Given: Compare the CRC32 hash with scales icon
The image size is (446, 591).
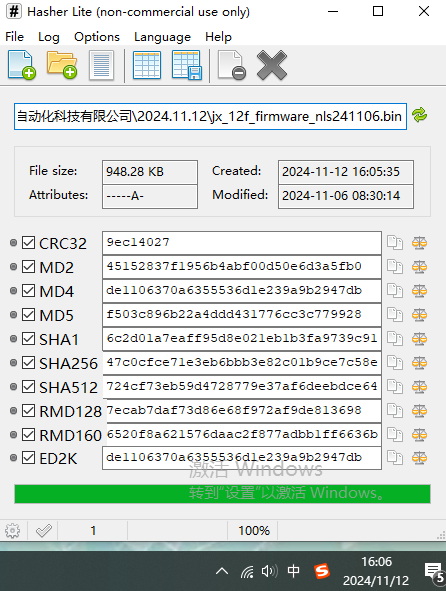Looking at the screenshot, I should coord(419,243).
